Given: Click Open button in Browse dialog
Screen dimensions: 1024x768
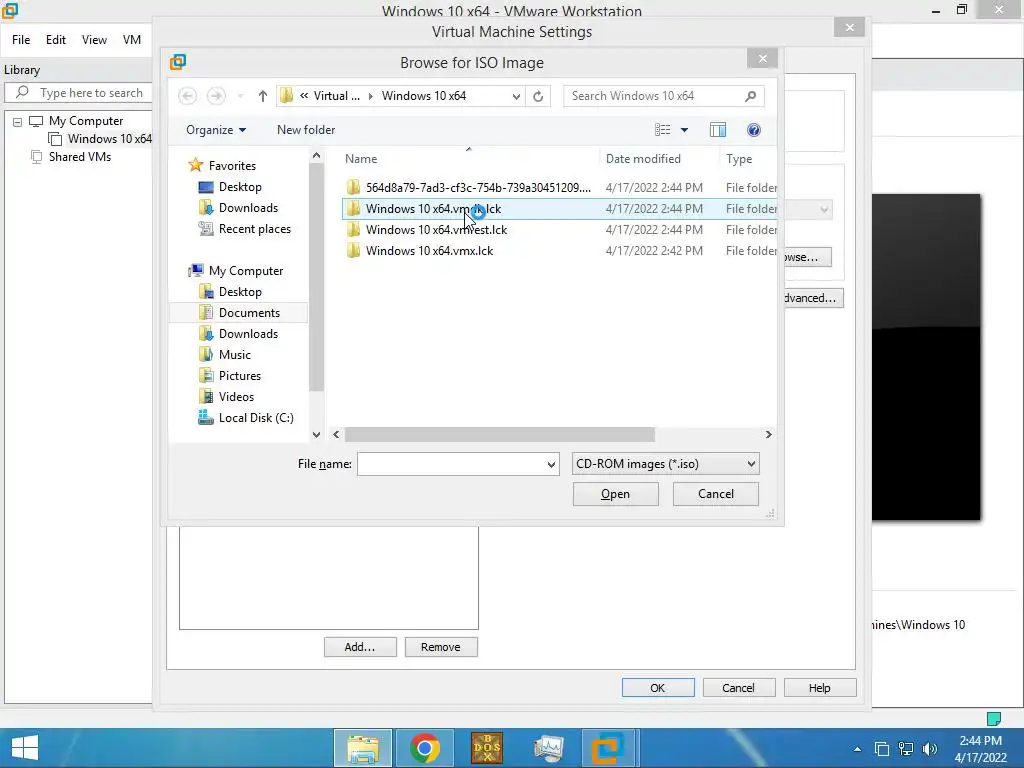Looking at the screenshot, I should 615,494.
